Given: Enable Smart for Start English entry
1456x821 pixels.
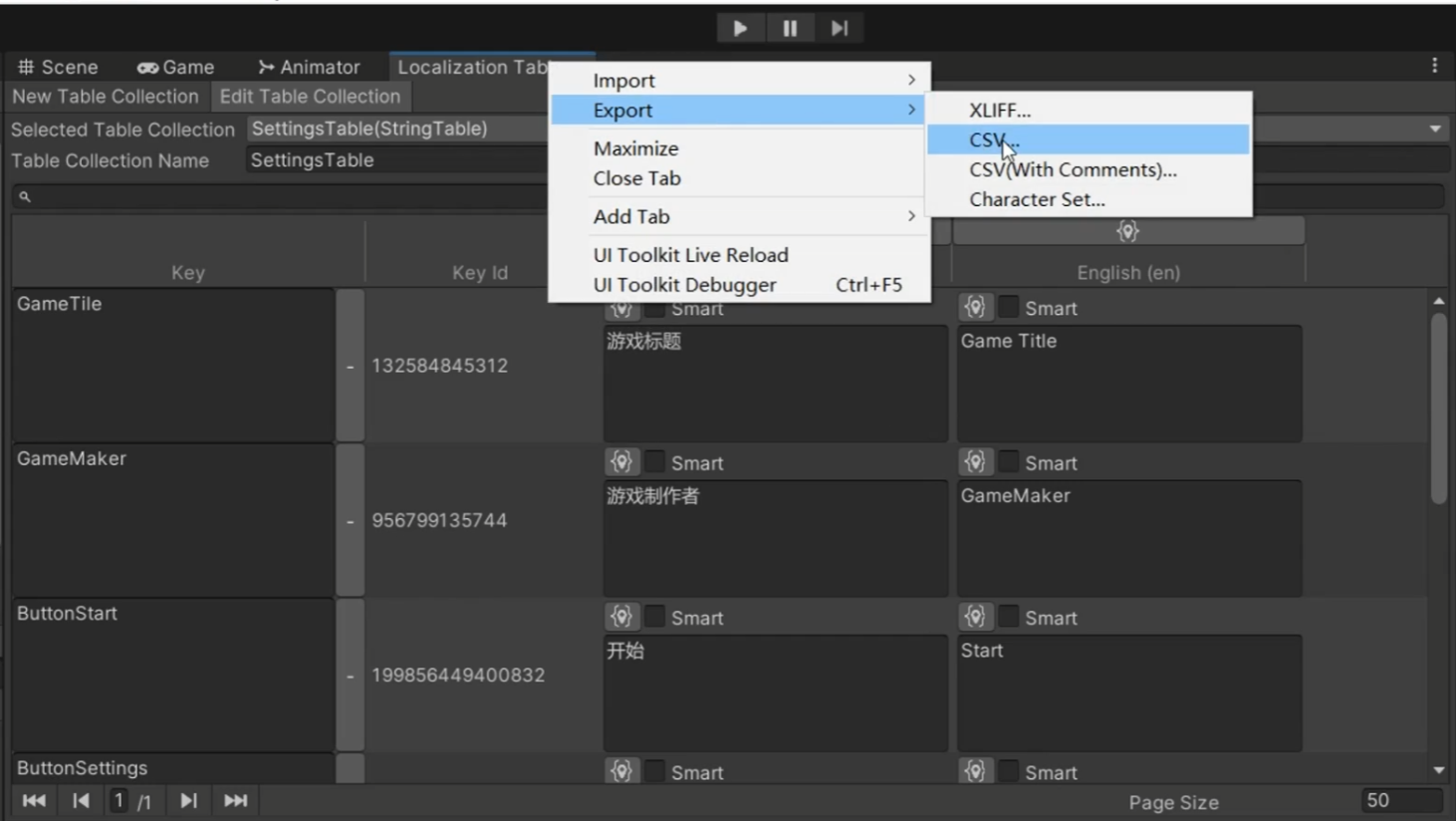Looking at the screenshot, I should (x=1009, y=617).
